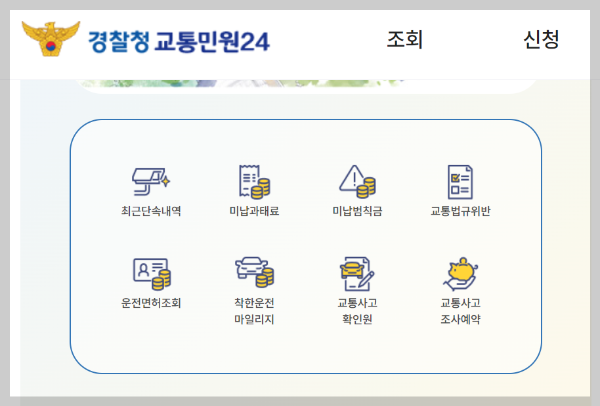Select the 최근단속내역 text label
Image resolution: width=600 pixels, height=406 pixels.
click(151, 211)
